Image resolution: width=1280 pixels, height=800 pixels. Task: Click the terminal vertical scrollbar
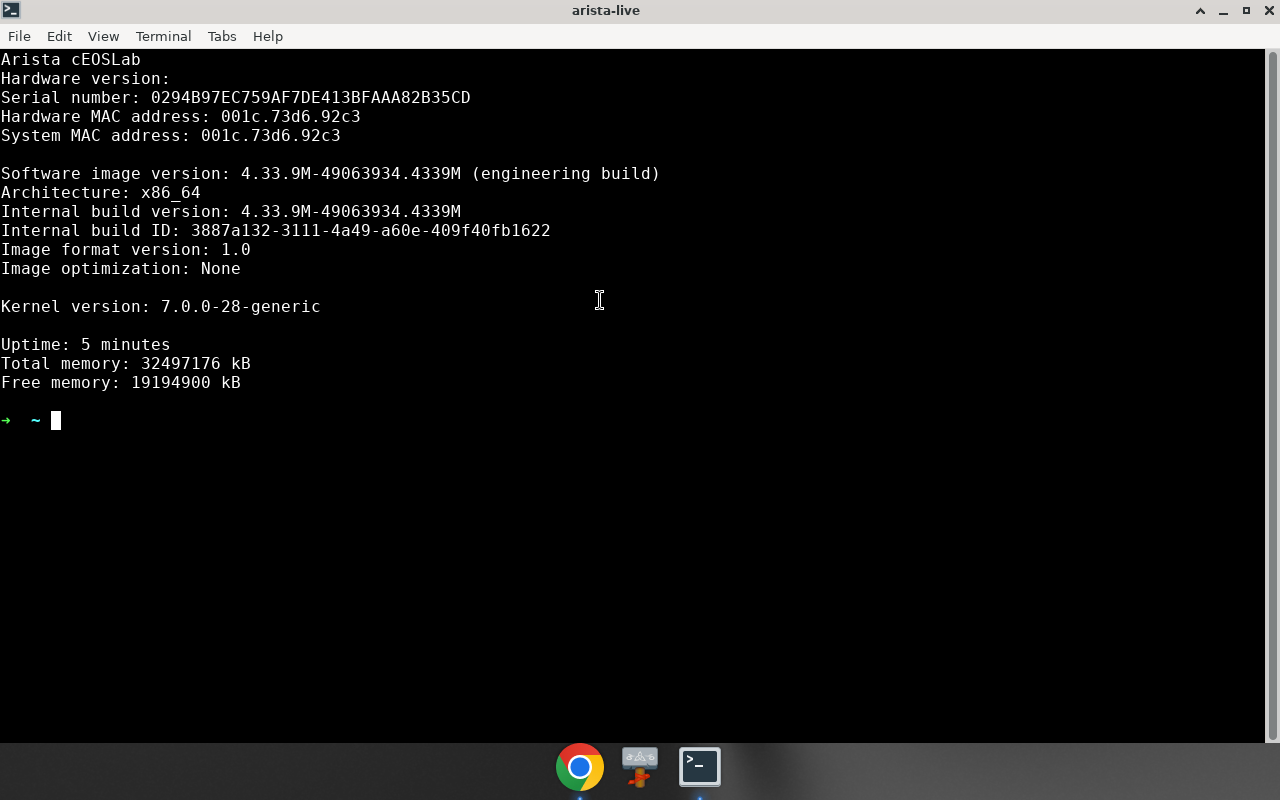(1273, 395)
